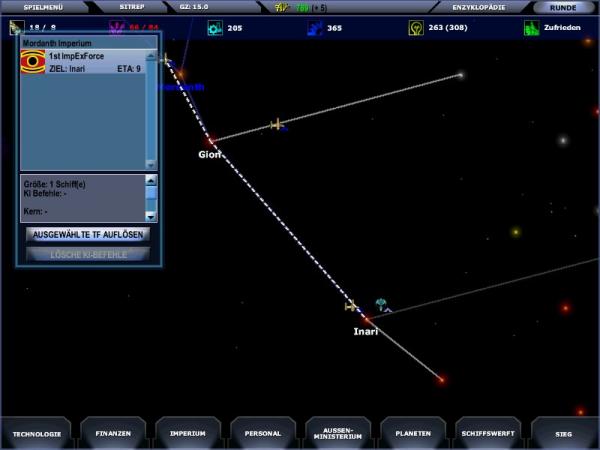Open the Planeten screen
The width and height of the screenshot is (600, 450).
pos(413,433)
